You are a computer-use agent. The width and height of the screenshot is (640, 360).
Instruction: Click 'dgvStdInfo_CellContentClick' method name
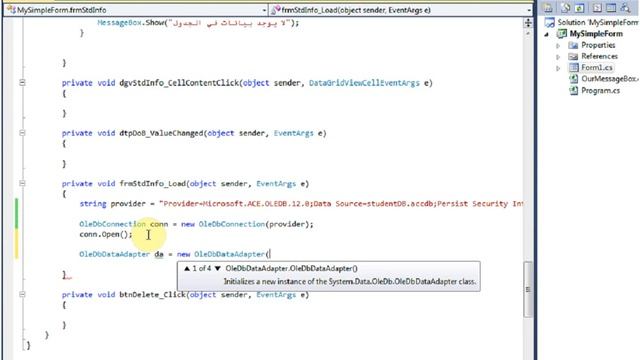[179, 83]
